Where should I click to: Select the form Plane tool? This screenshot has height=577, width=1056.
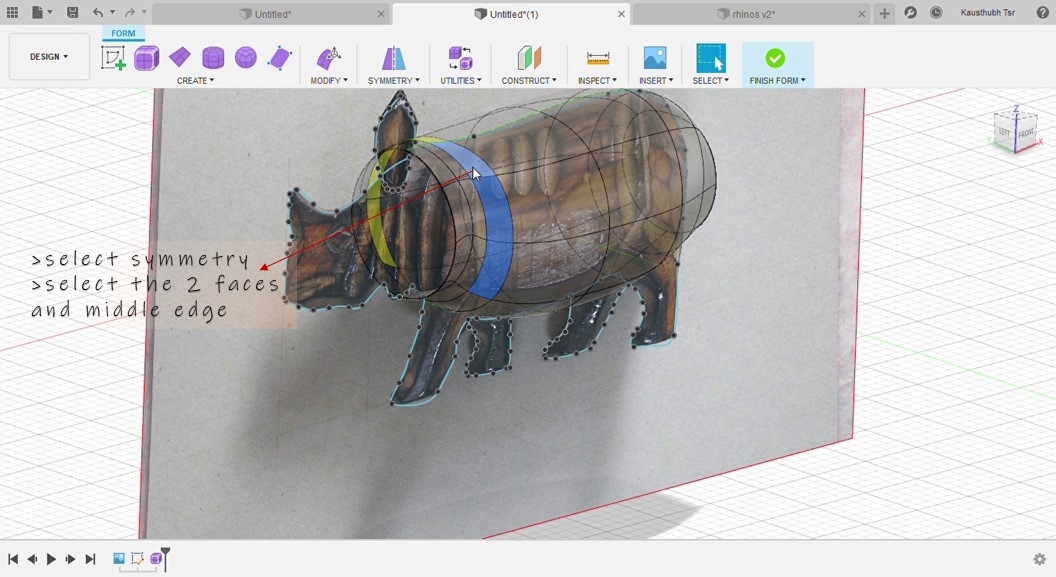coord(179,58)
